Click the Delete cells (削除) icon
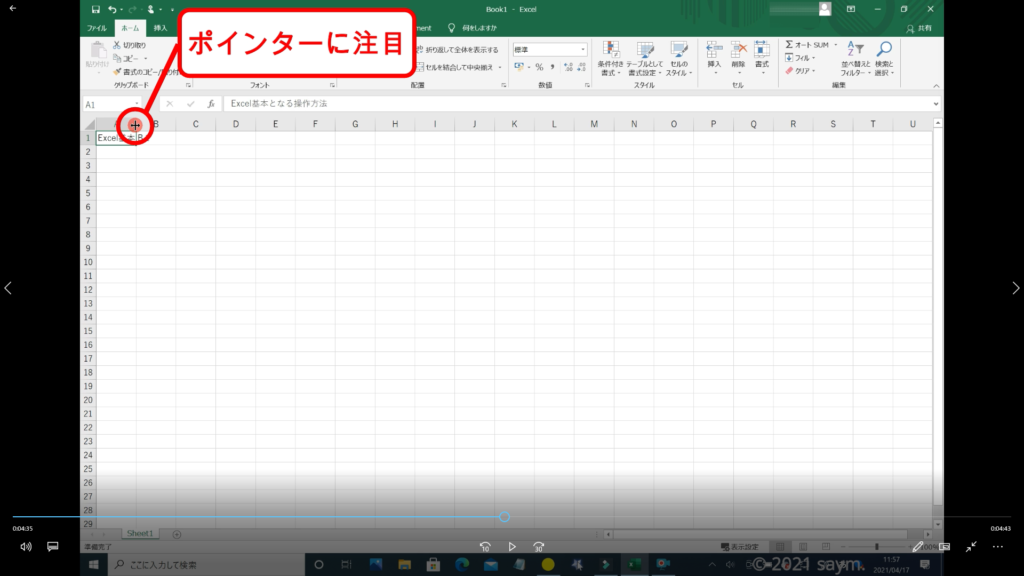The width and height of the screenshot is (1024, 576). [738, 50]
